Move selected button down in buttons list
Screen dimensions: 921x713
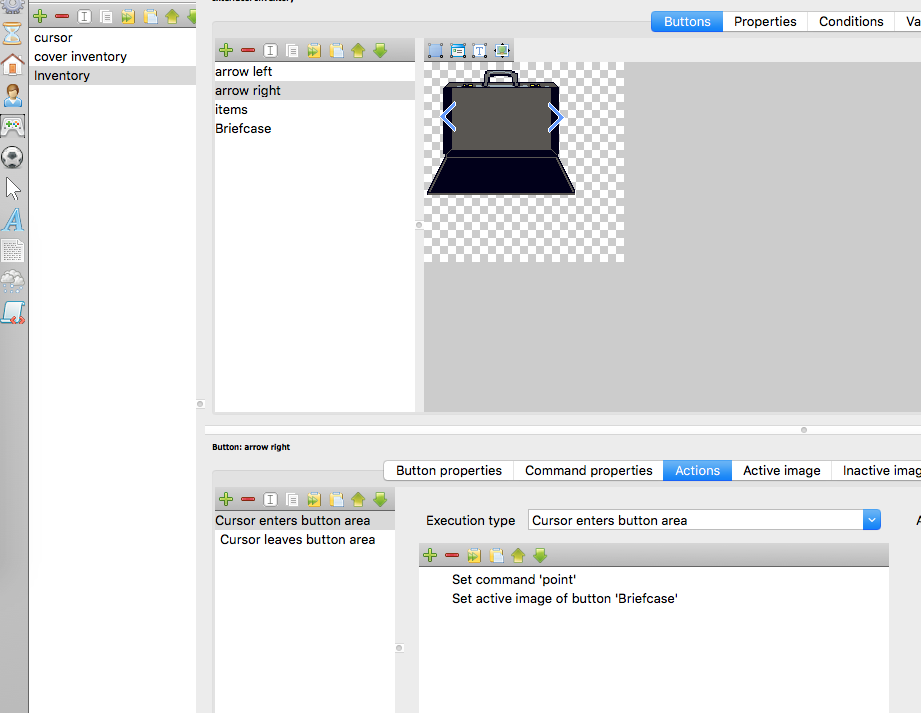380,51
